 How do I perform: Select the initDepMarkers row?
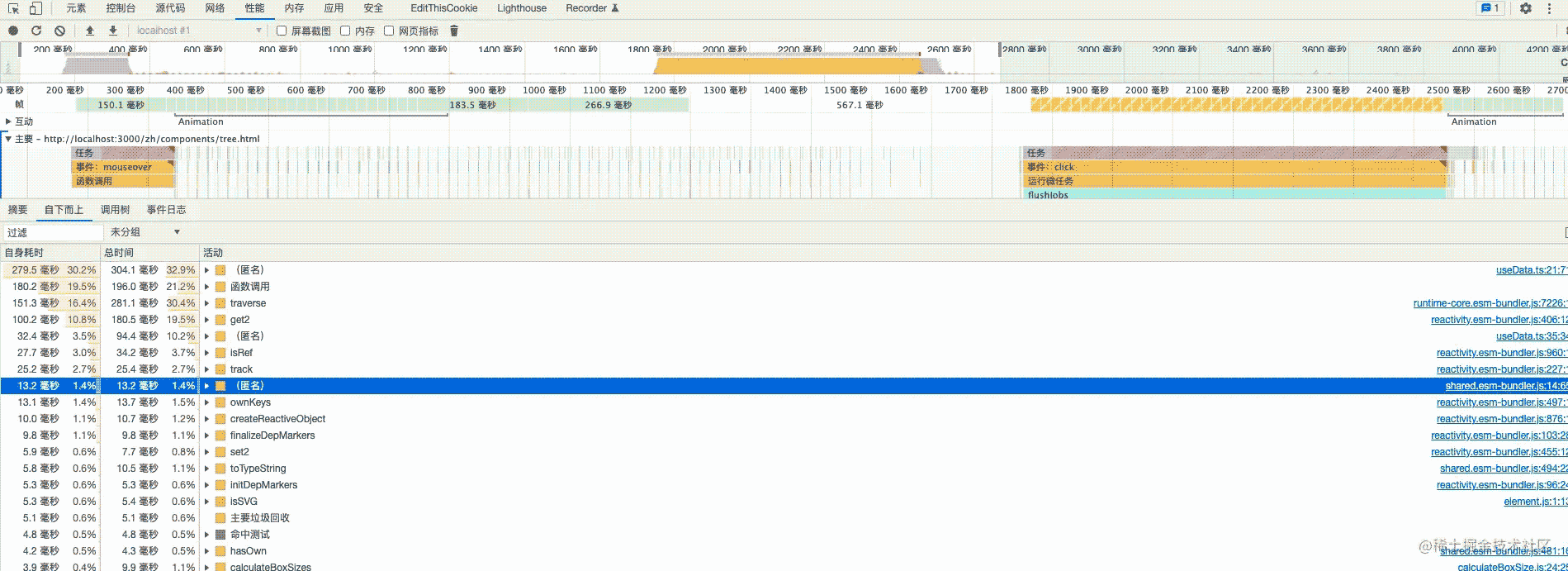pyautogui.click(x=784, y=485)
